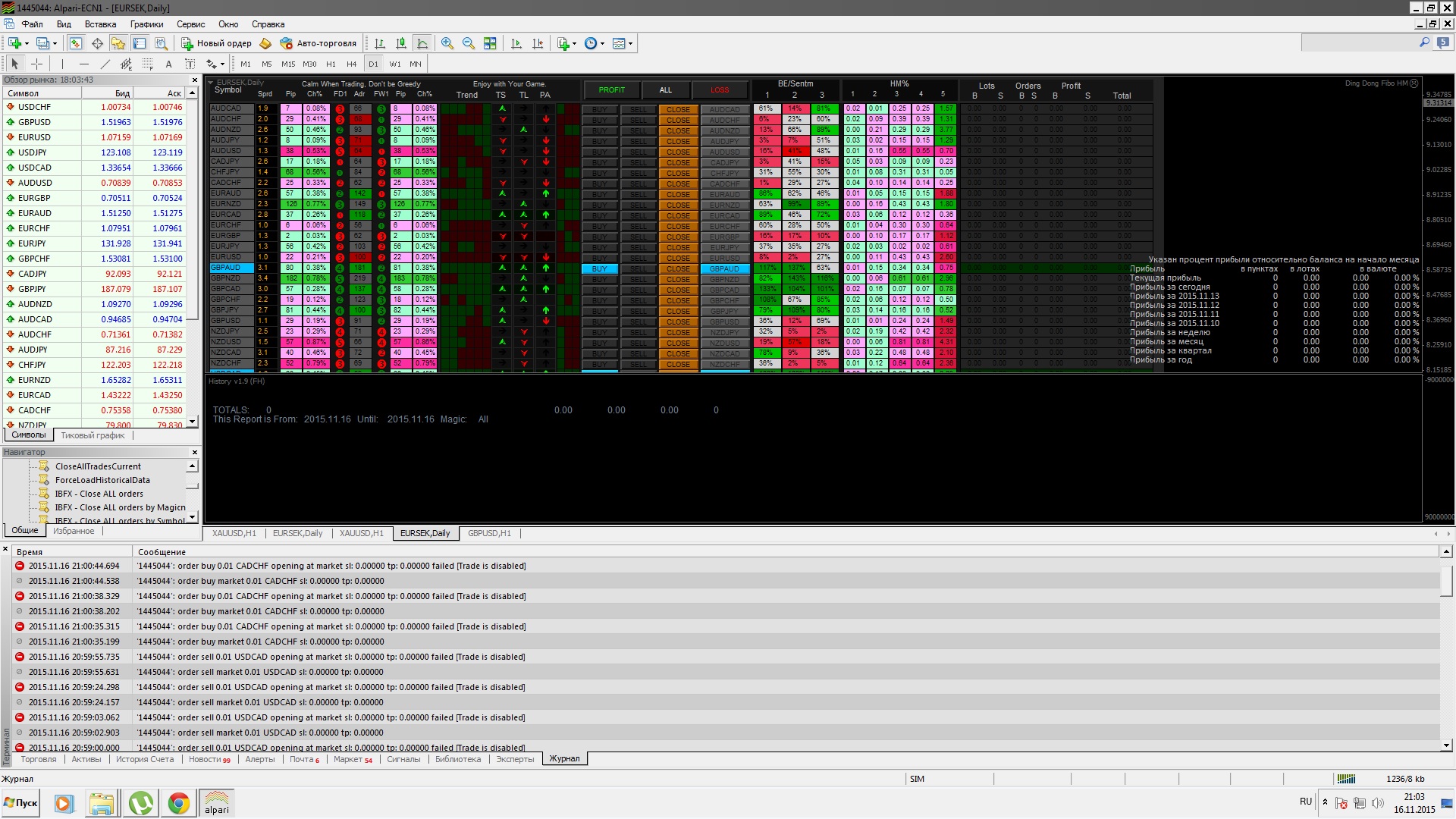Toggle the Navigator panel star-folder icon
Viewport: 1456px width, 819px height.
click(x=118, y=43)
